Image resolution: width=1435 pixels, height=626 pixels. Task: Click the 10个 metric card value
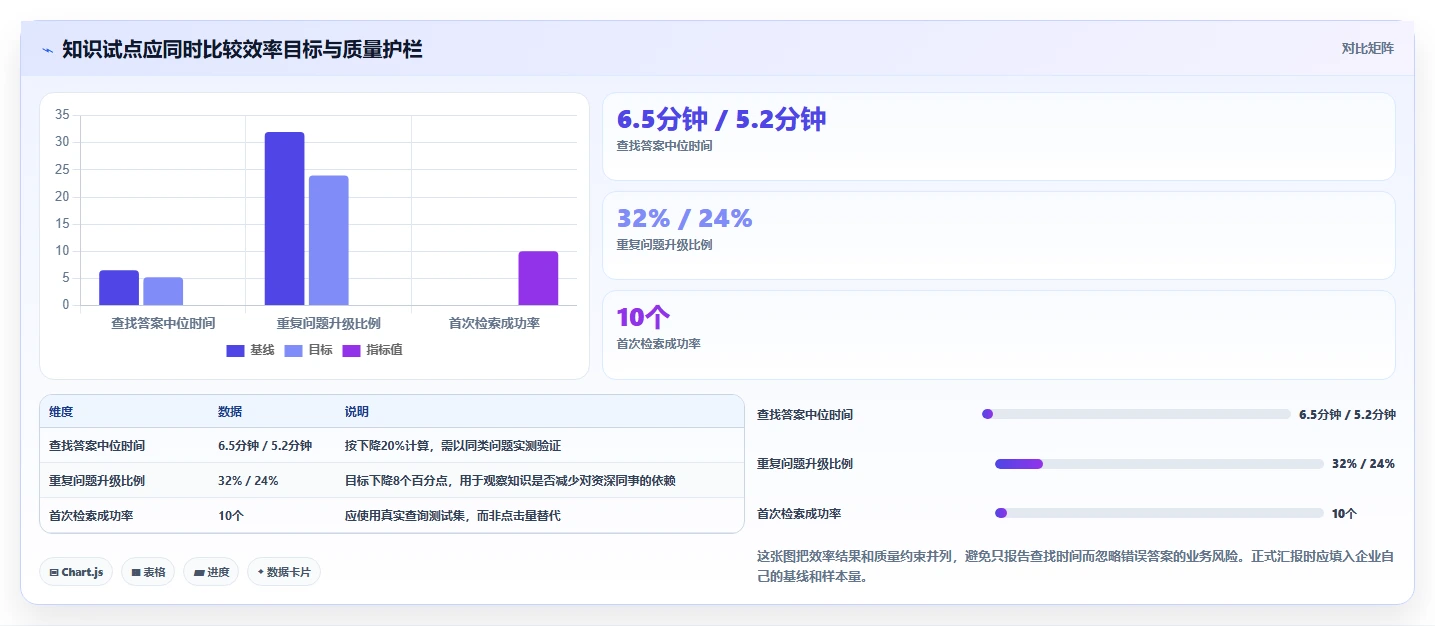pyautogui.click(x=643, y=317)
